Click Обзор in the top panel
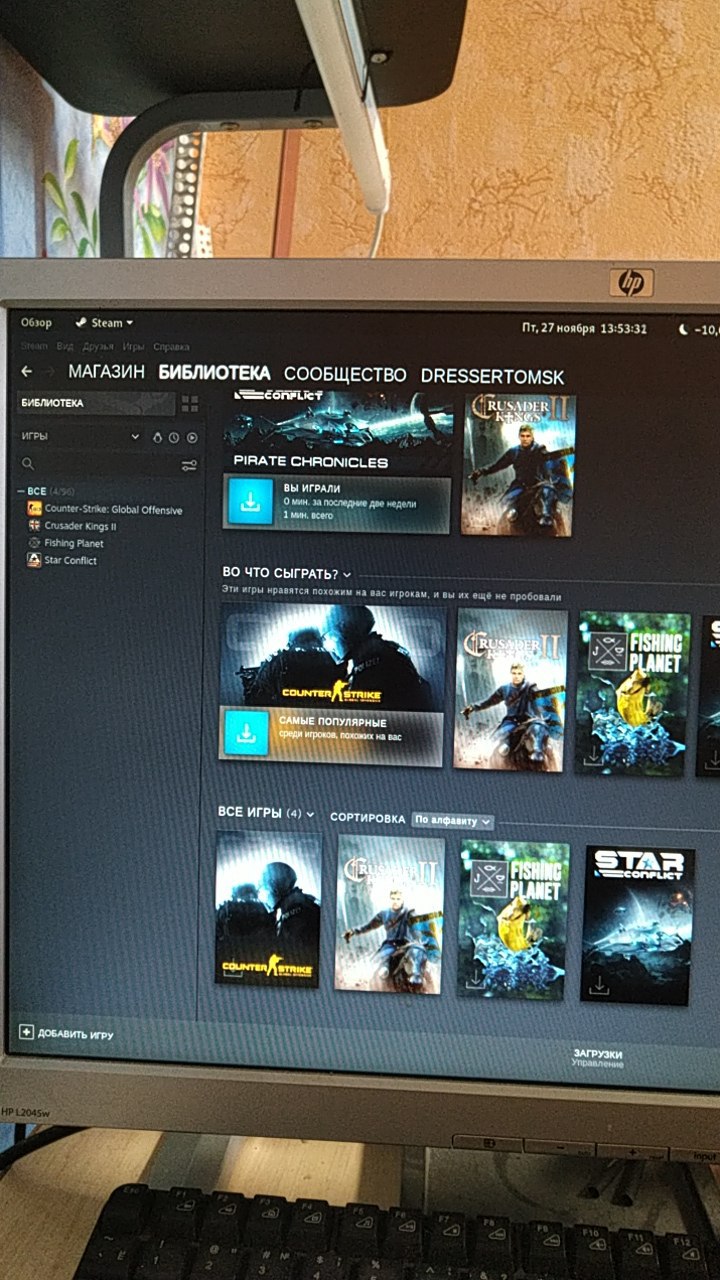 tap(36, 322)
